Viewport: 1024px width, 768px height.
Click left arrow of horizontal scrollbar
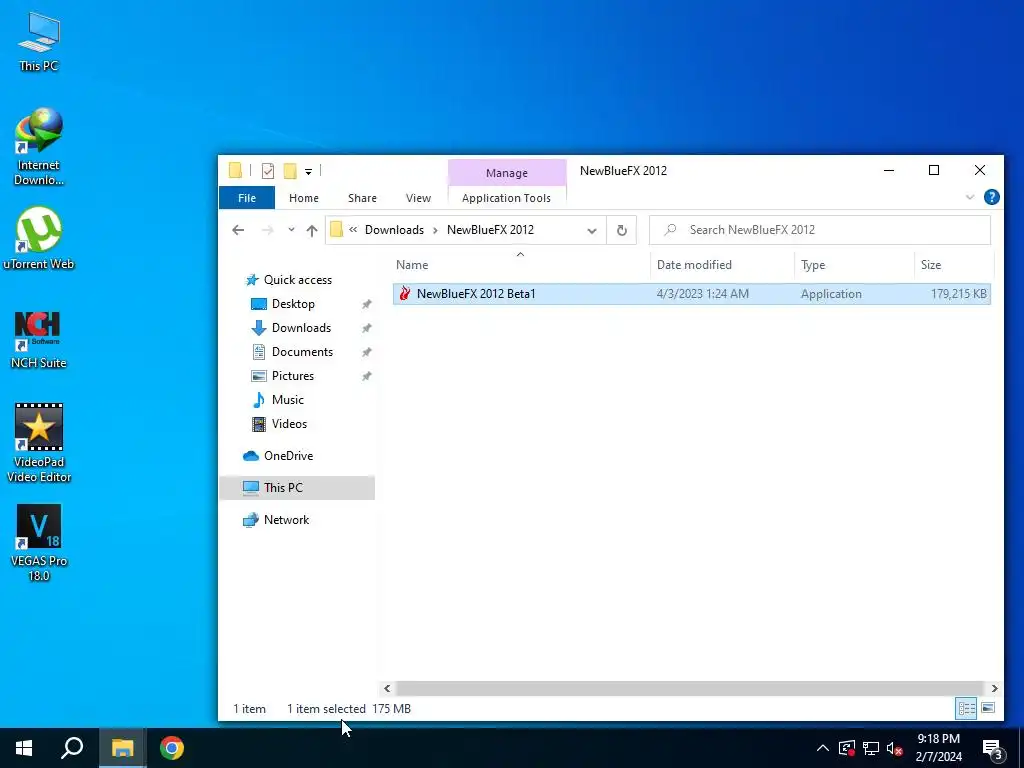pyautogui.click(x=387, y=688)
